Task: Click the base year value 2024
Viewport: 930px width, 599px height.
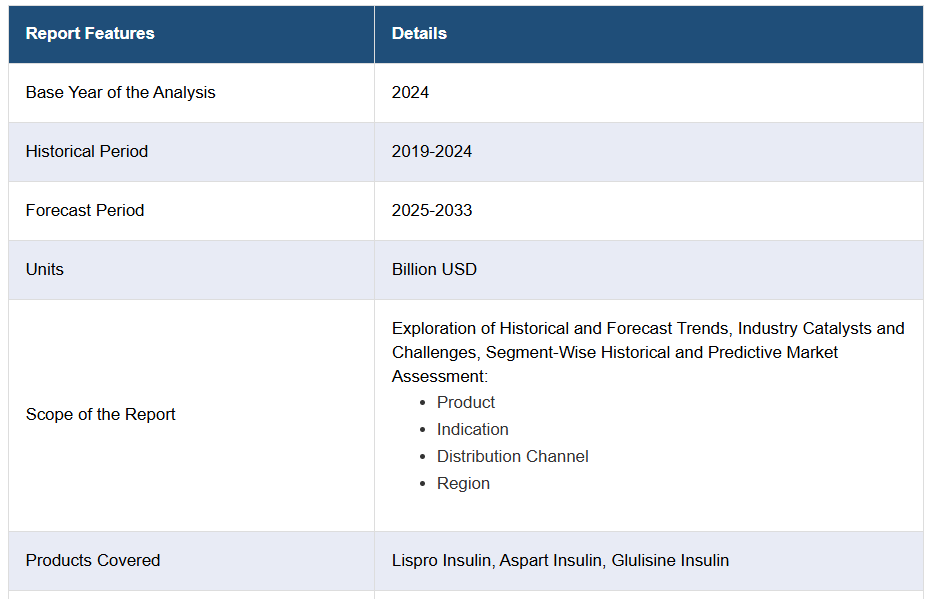Action: tap(410, 93)
